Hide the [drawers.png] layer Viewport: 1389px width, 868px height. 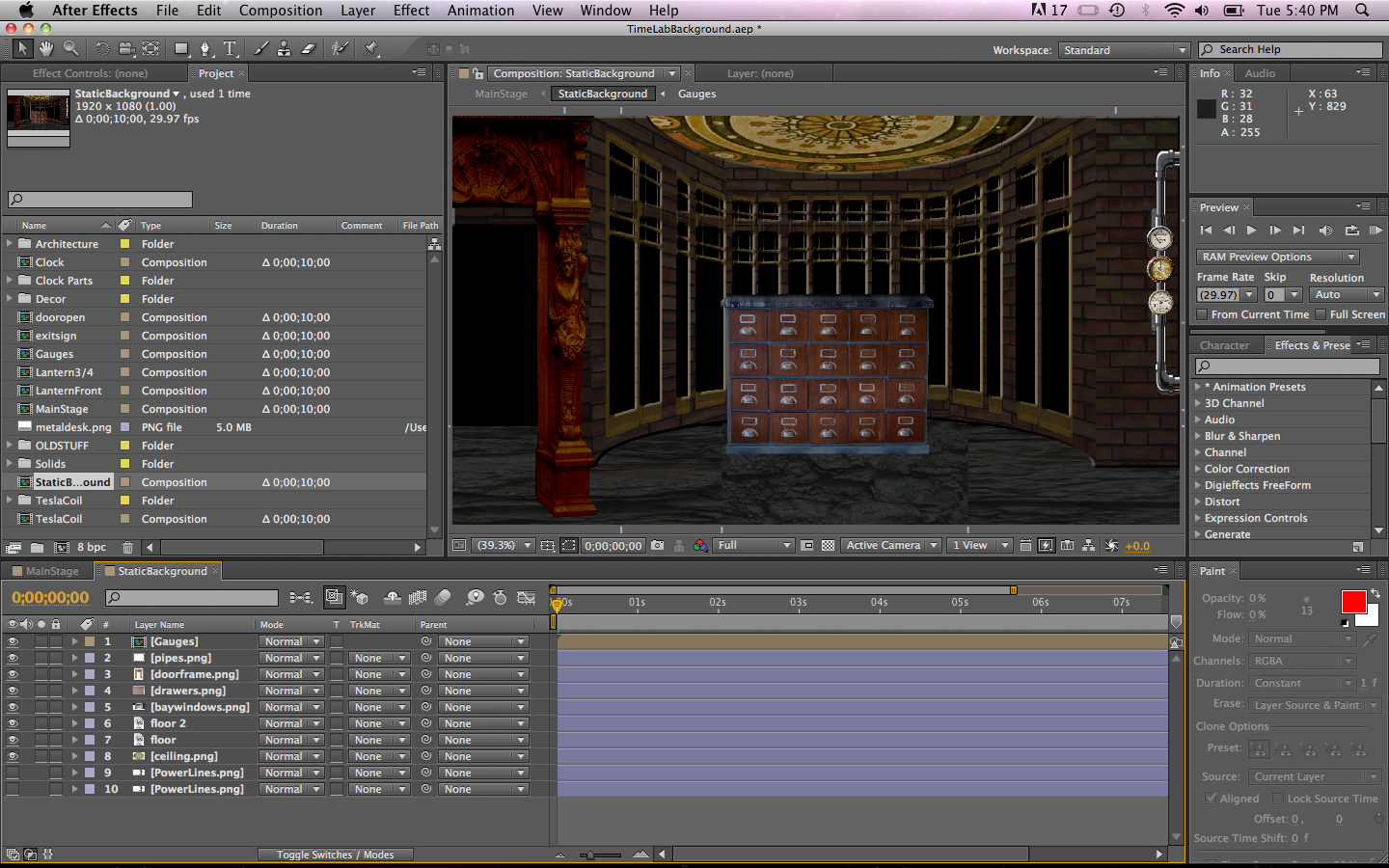(x=12, y=691)
